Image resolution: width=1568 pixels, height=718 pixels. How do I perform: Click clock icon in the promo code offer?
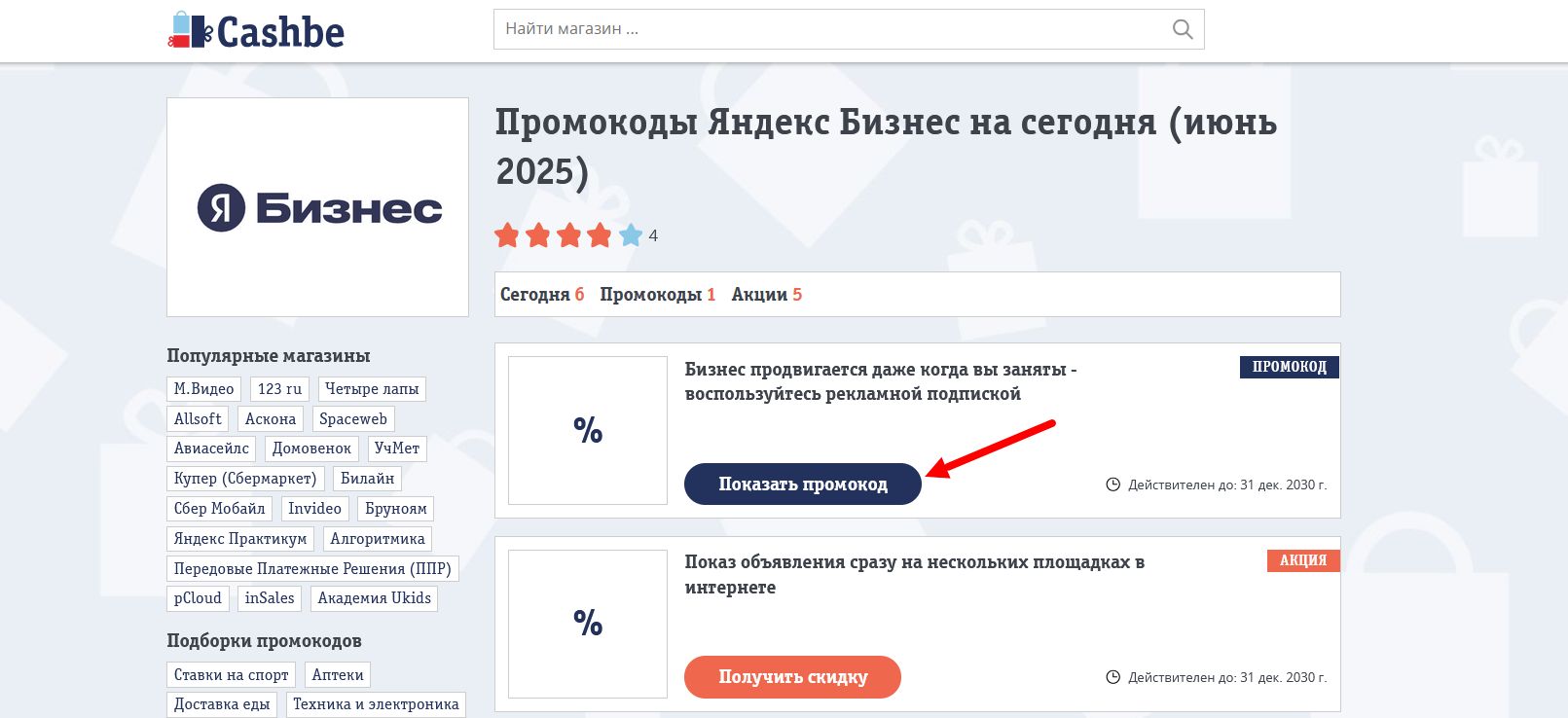(x=1113, y=485)
